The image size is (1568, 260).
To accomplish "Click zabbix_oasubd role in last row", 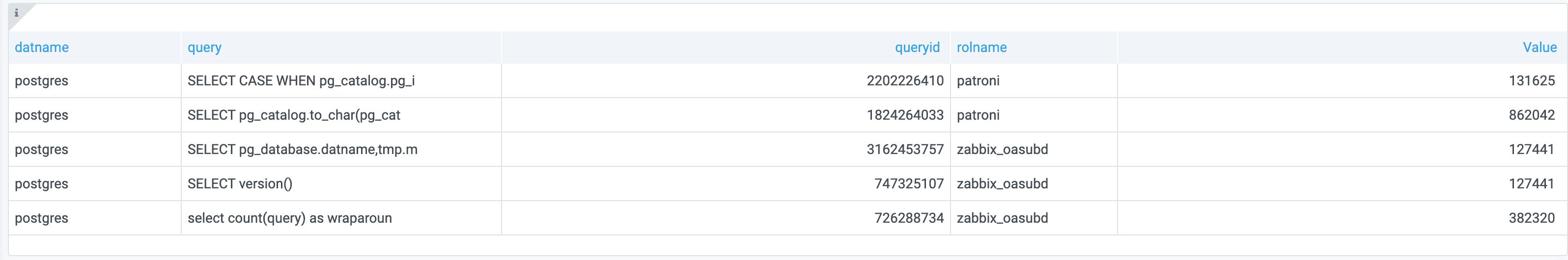I will point(1002,218).
